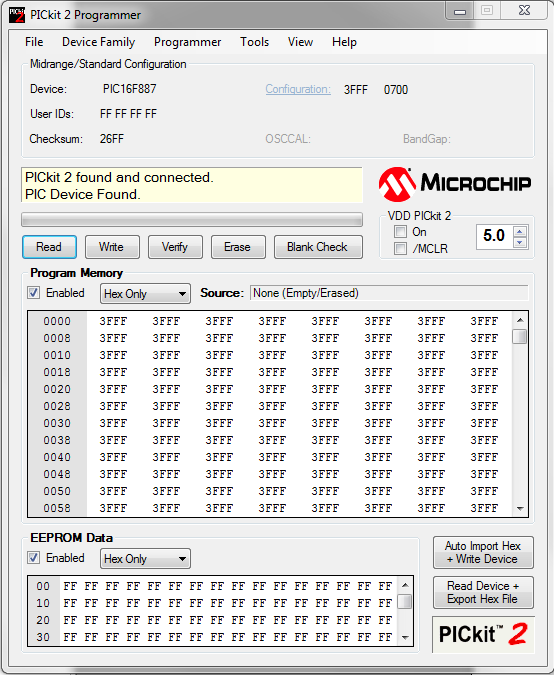554x675 pixels.
Task: Click EEPROM row address 00
Action: 43,586
